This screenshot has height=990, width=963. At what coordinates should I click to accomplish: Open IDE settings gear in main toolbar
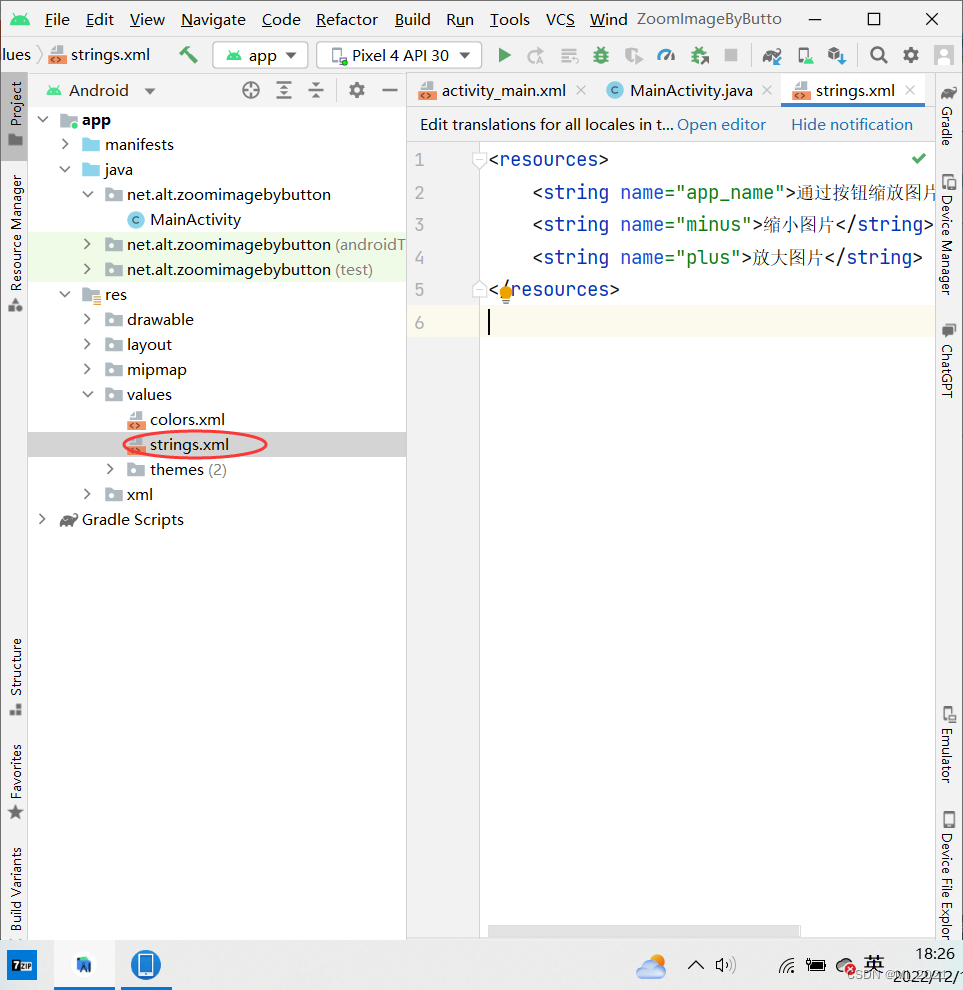click(911, 56)
